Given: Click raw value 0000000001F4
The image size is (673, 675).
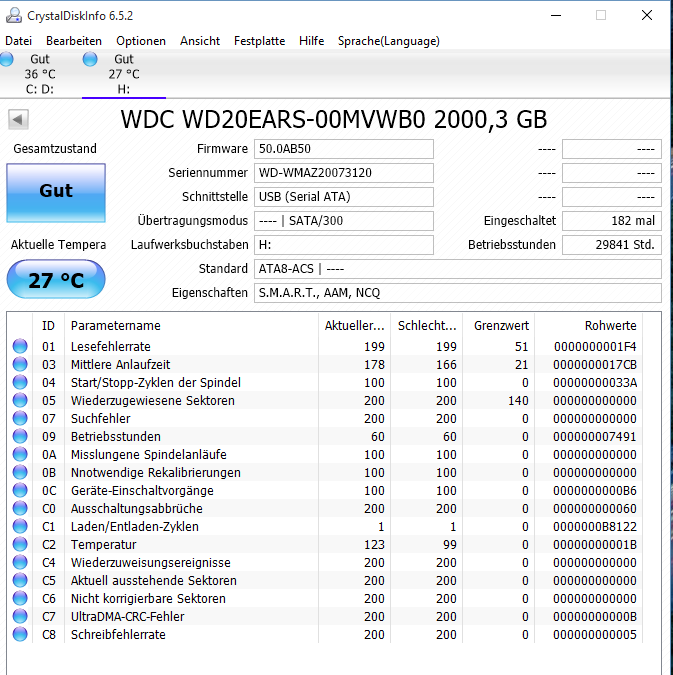Looking at the screenshot, I should point(595,347).
